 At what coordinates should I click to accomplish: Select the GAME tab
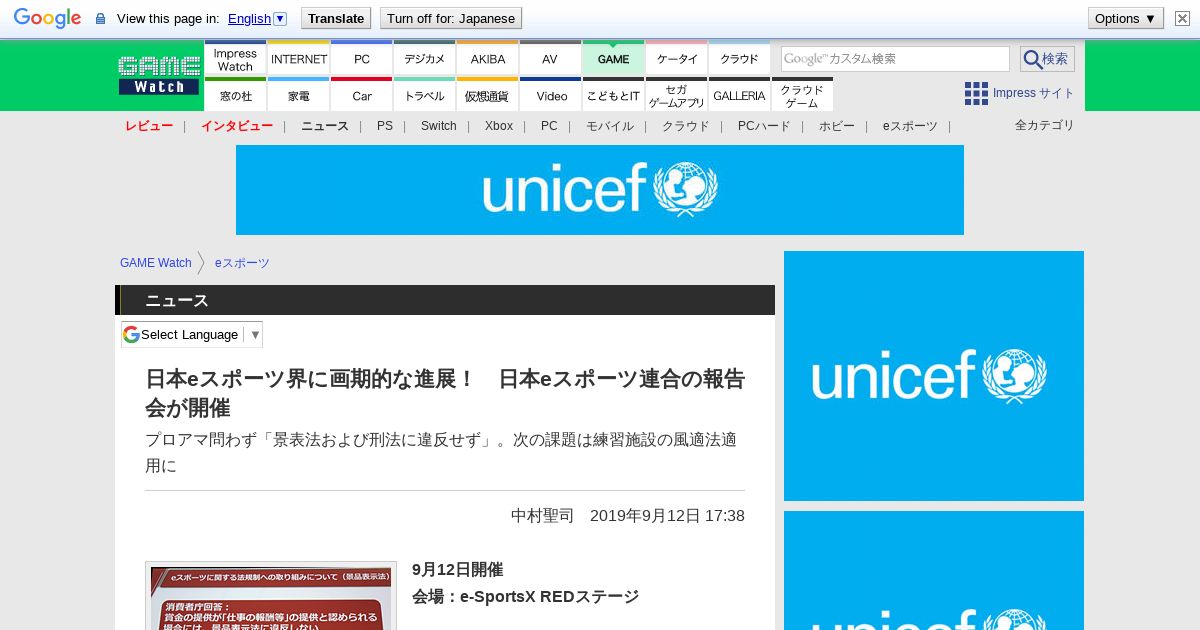[613, 59]
